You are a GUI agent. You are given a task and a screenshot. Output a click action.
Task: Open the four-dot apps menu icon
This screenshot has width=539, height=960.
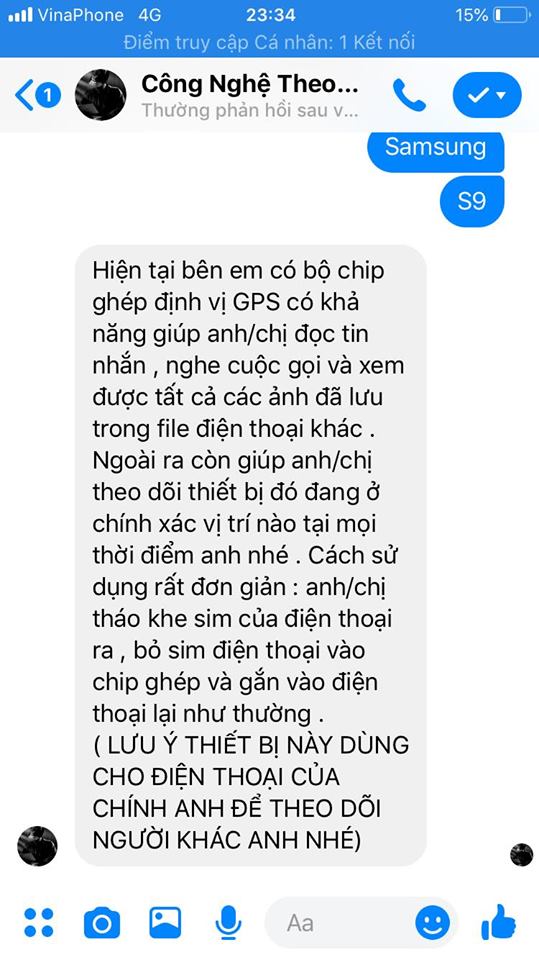point(39,922)
